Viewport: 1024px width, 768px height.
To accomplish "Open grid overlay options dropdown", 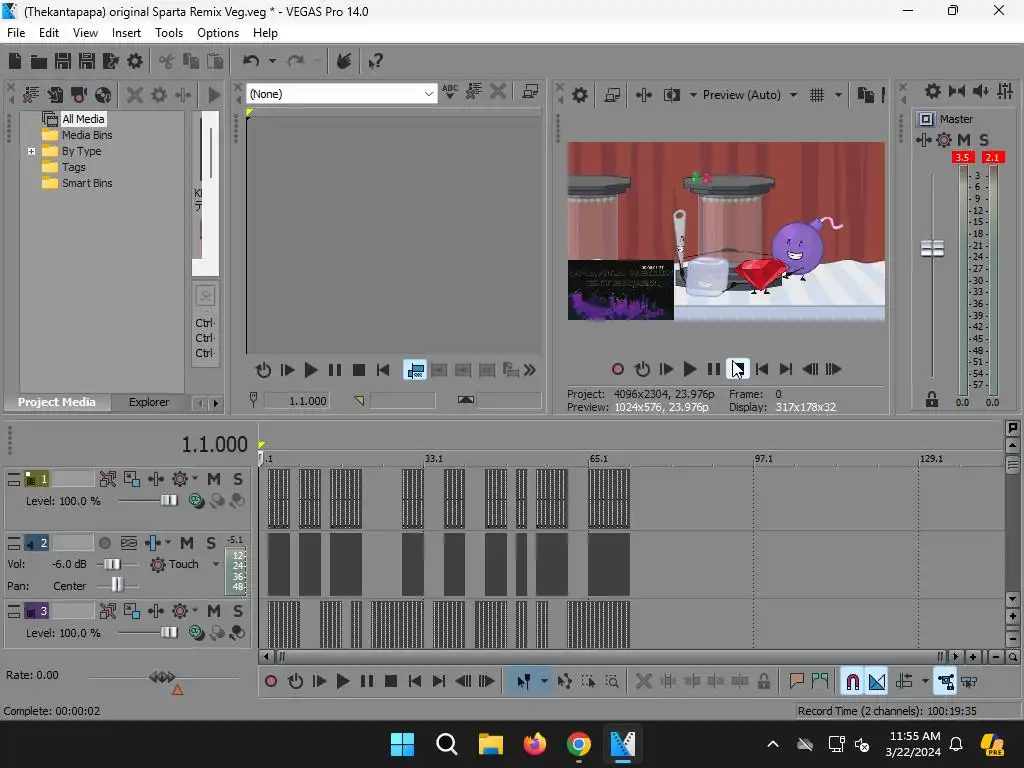I will (x=839, y=95).
